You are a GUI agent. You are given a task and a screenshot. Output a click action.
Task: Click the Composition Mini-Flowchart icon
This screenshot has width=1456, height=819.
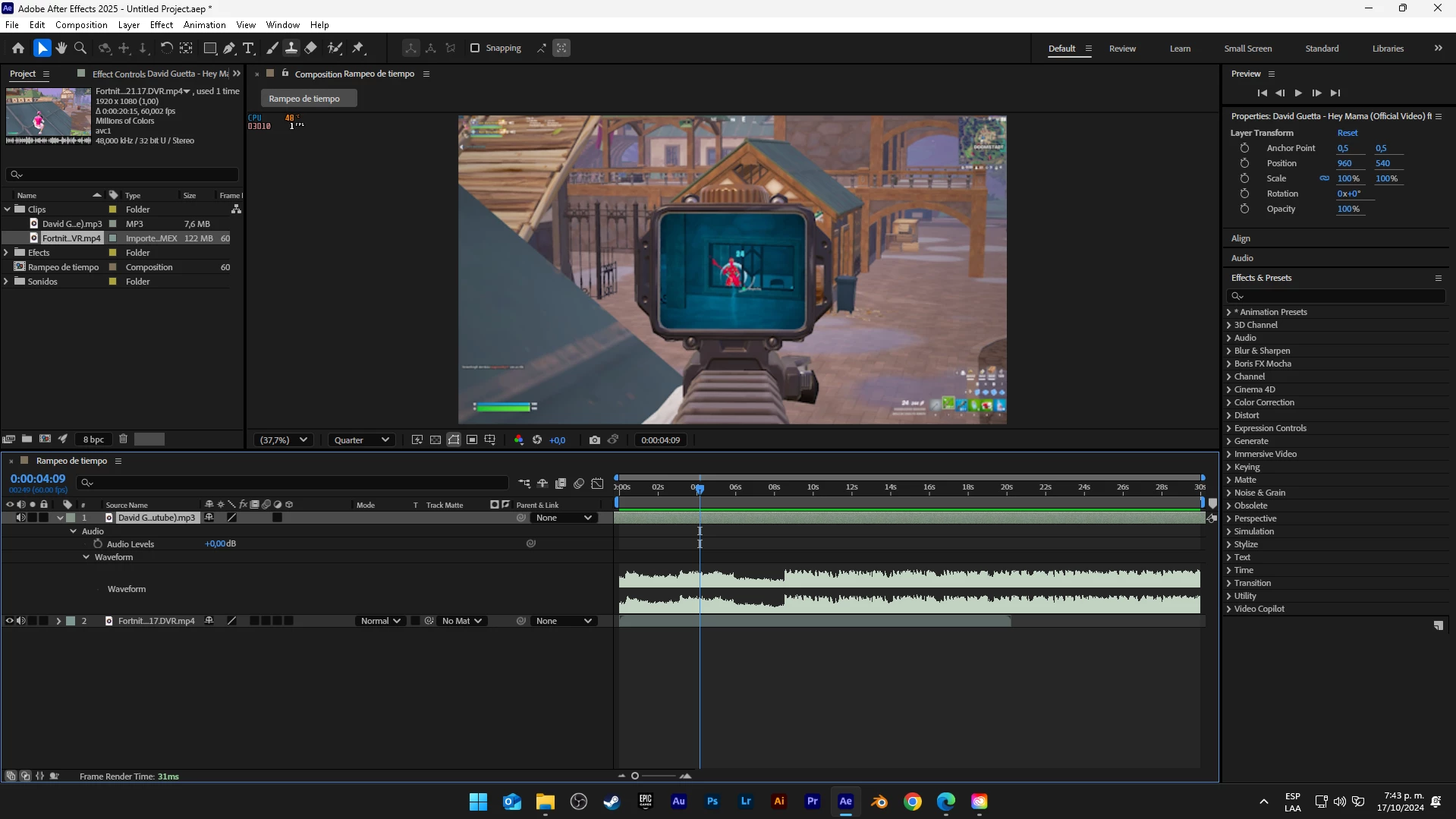point(524,484)
